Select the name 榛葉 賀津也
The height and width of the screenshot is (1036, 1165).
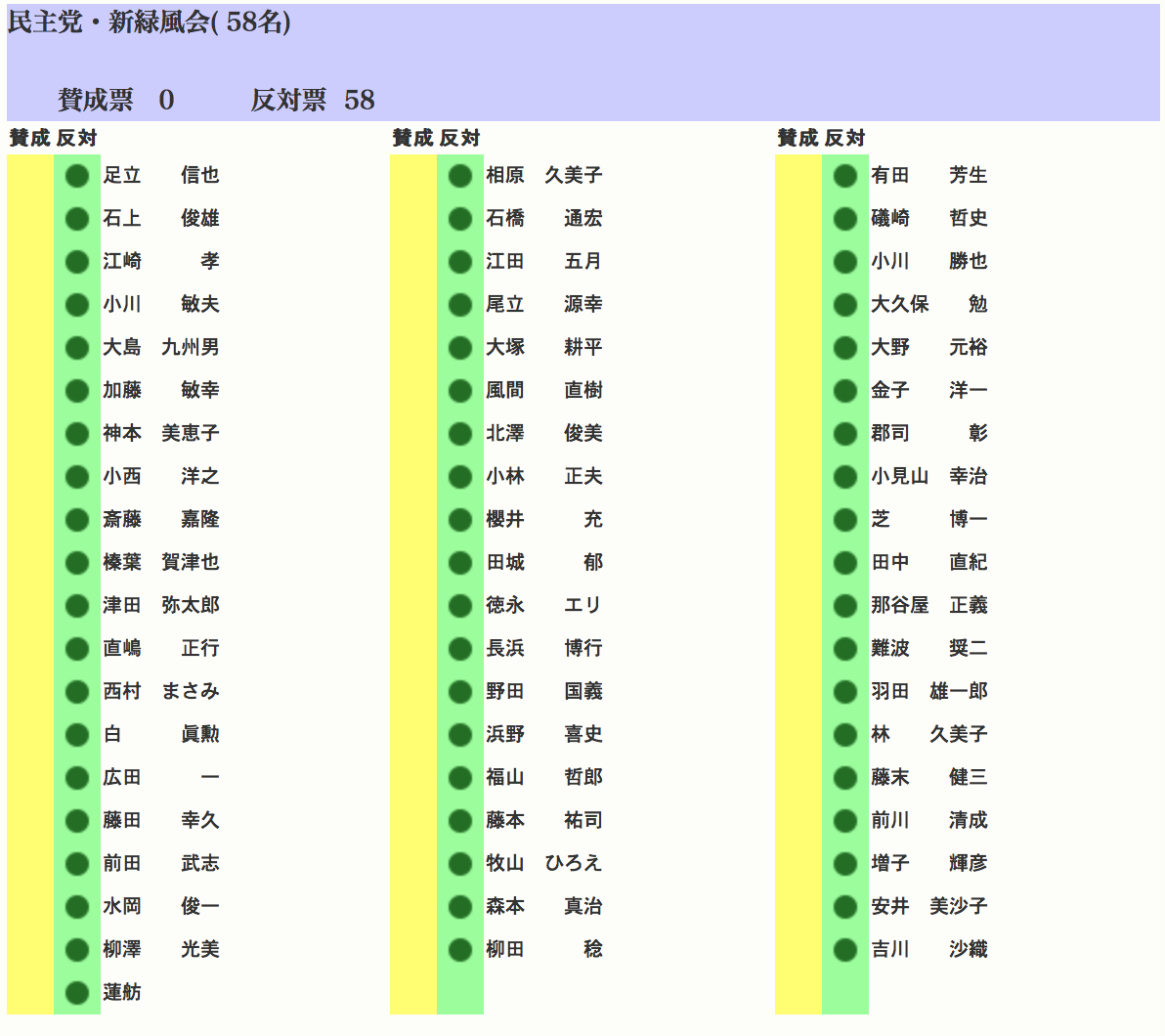pyautogui.click(x=161, y=563)
